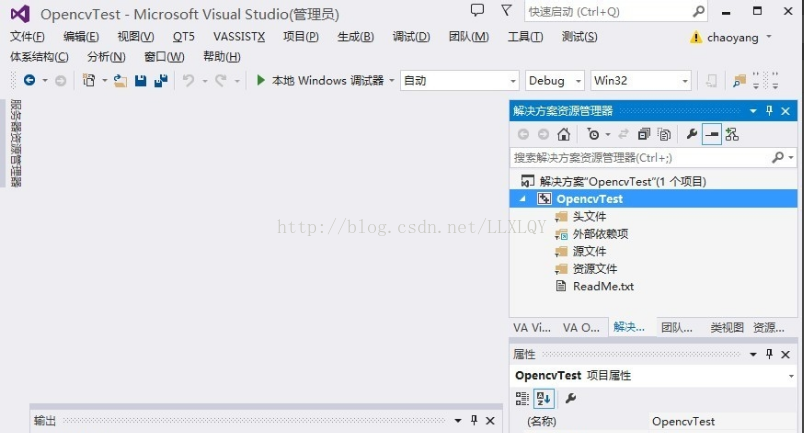Collapse the OpencvTest project node

point(522,199)
